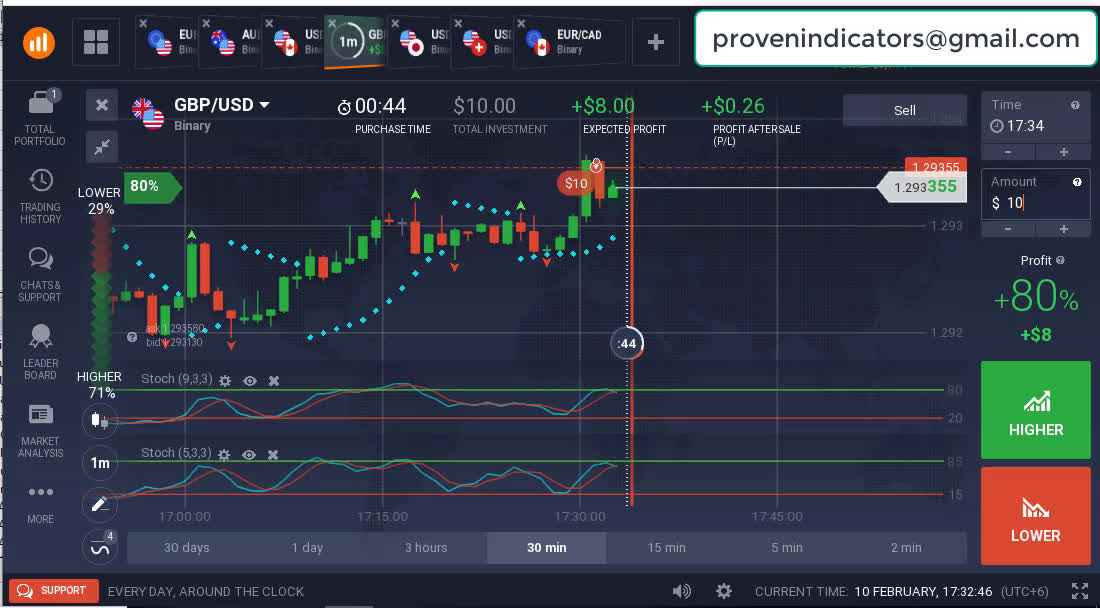Select the 15 min time range

tap(666, 548)
